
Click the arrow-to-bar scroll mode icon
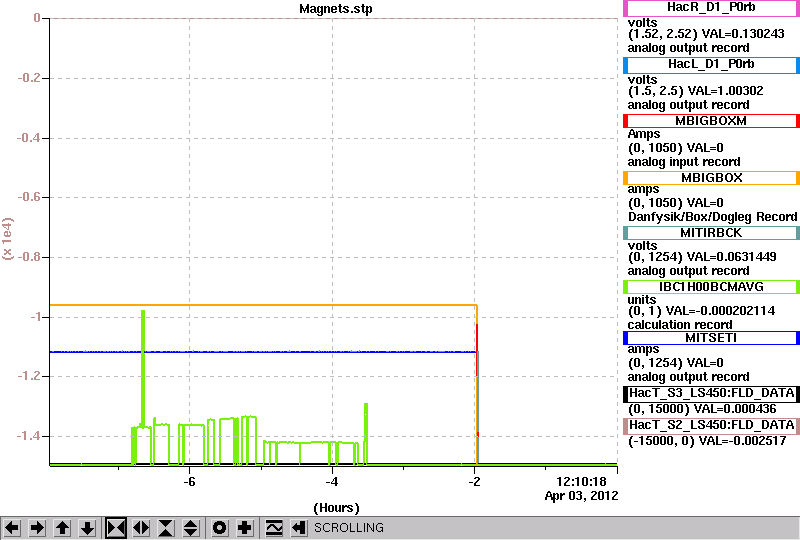point(299,528)
